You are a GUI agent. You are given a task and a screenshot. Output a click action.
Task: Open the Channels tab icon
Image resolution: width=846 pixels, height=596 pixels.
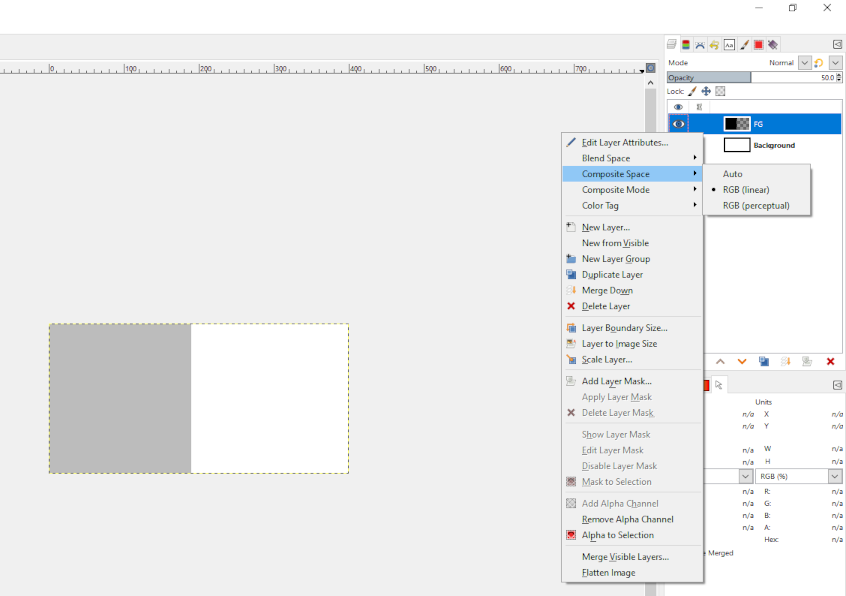coord(686,45)
